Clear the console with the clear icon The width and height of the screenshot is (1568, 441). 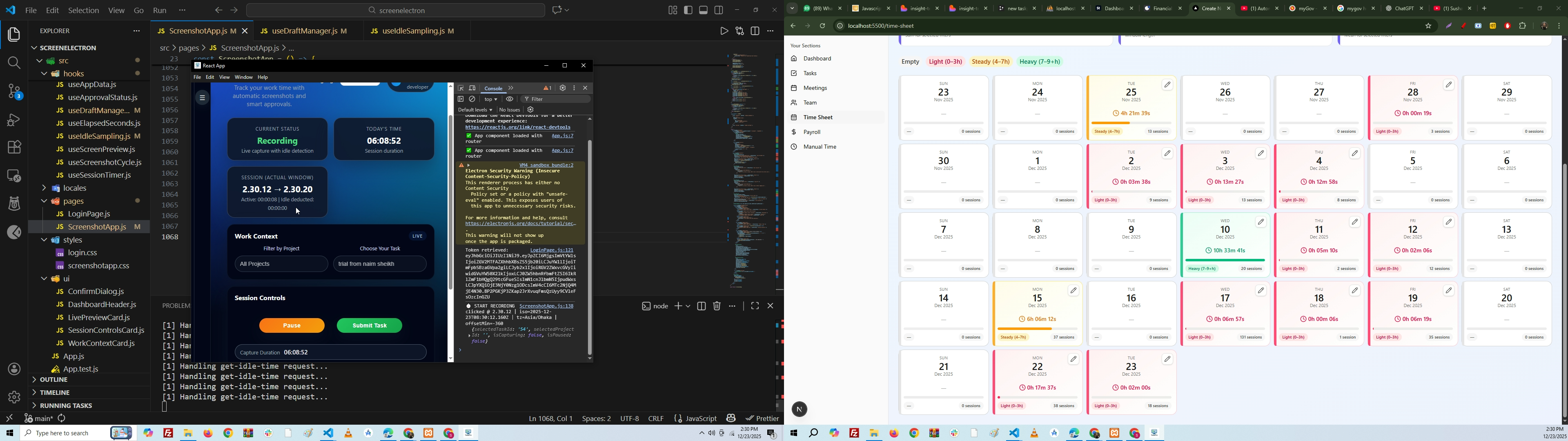[472, 99]
